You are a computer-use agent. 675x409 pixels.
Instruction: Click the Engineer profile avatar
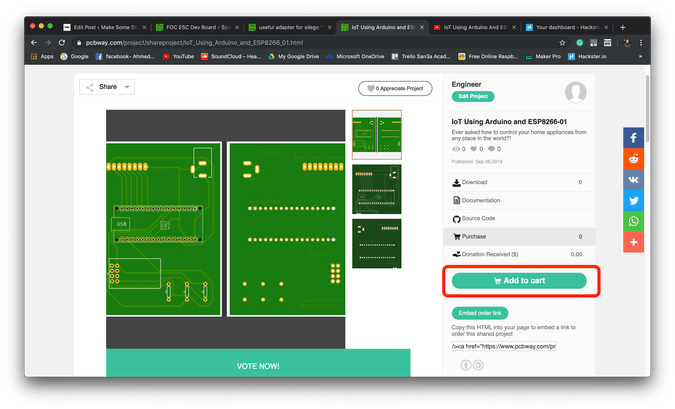coord(575,93)
